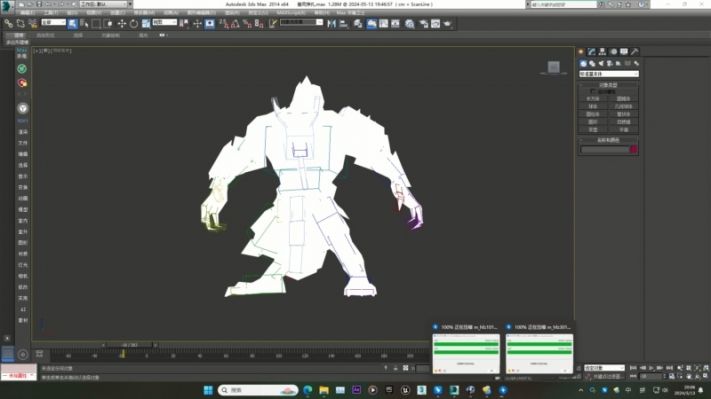This screenshot has height=399, width=711.
Task: Open the Rendered Frame Window
Action: [435, 24]
